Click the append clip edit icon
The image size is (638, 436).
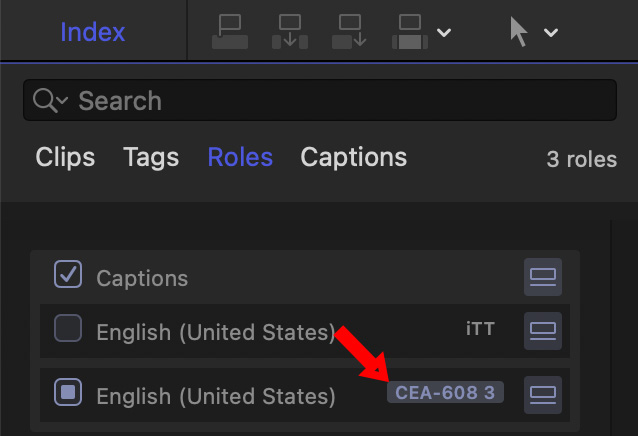click(350, 32)
